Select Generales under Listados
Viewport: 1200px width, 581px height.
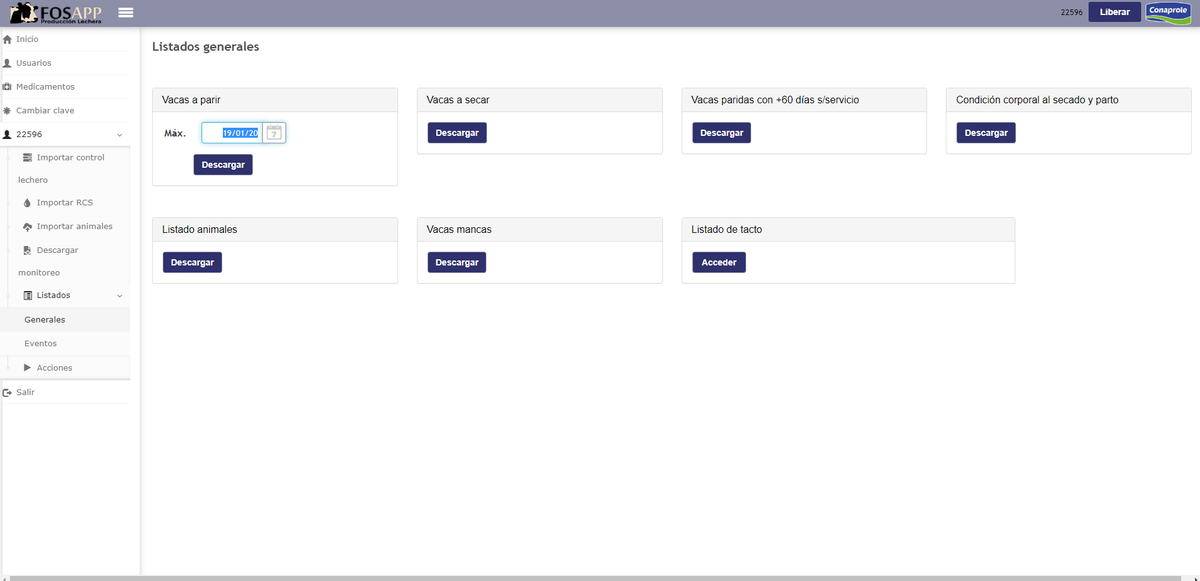65,320
